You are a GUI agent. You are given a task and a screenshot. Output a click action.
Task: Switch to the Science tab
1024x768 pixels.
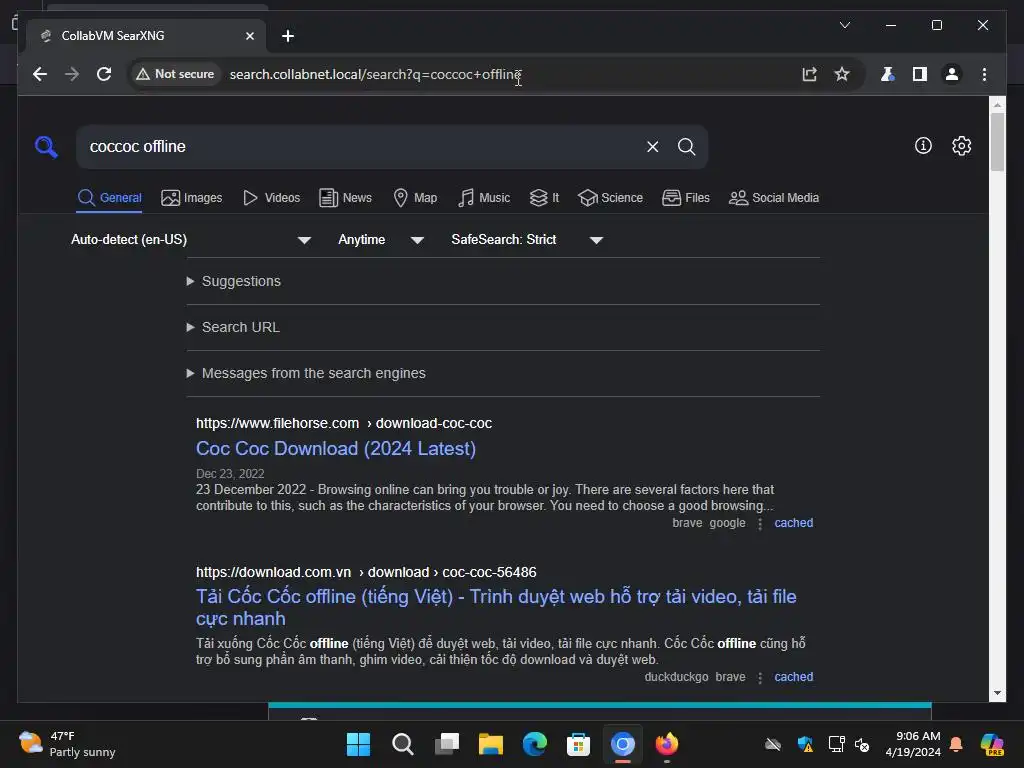611,198
